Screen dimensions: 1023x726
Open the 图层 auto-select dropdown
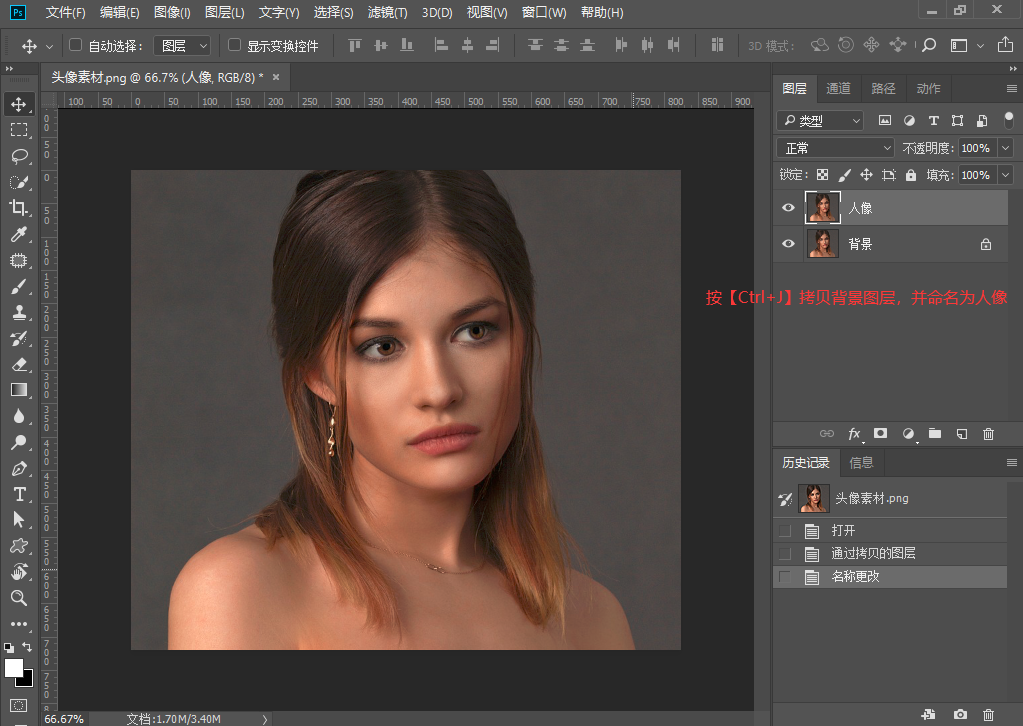(181, 46)
